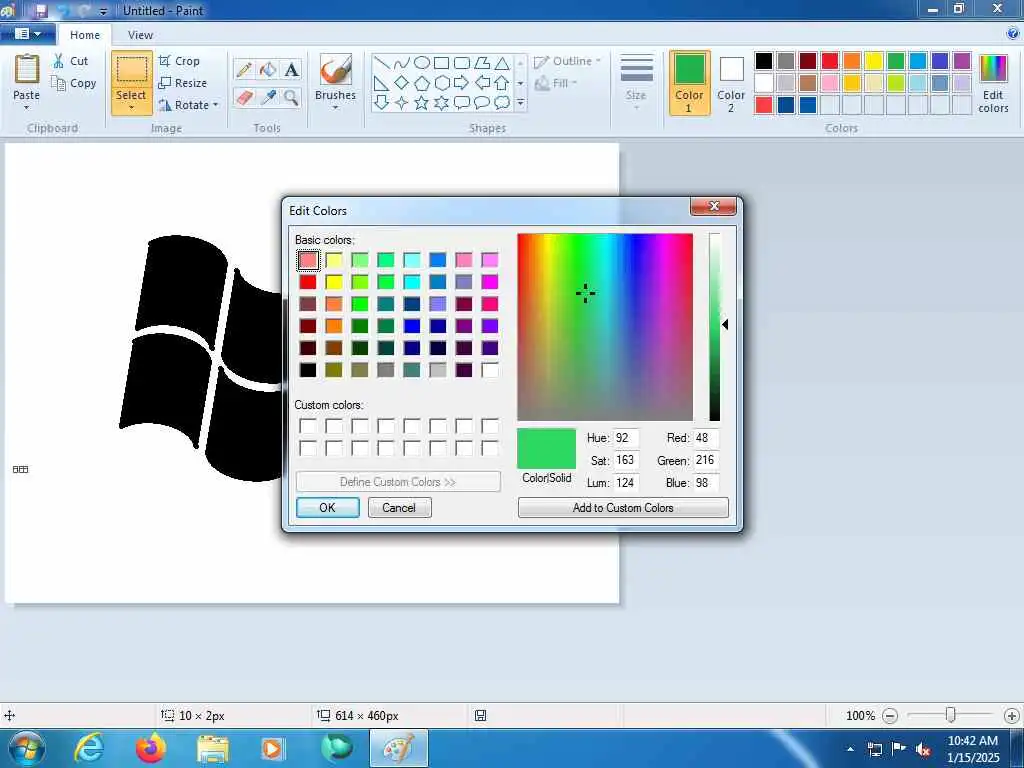The image size is (1024, 768).
Task: Activate Color 2 selector
Action: coord(731,84)
